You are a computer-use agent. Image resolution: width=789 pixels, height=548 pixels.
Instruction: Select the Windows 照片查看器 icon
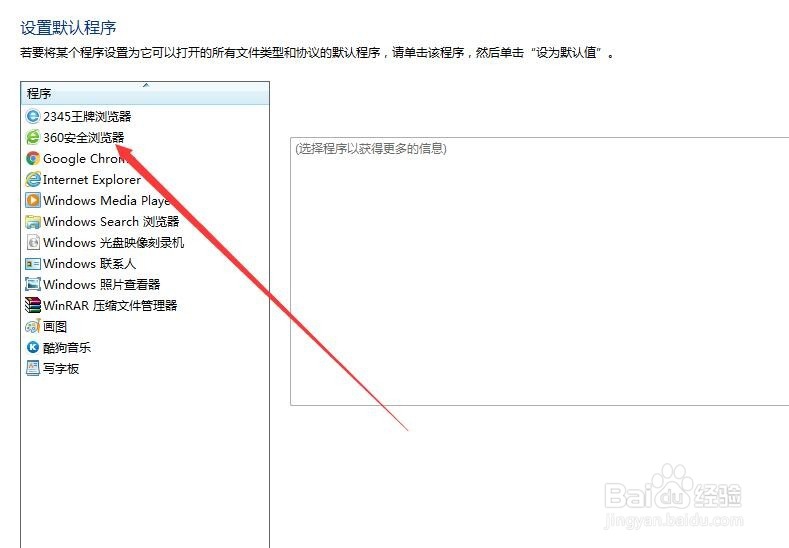click(33, 284)
